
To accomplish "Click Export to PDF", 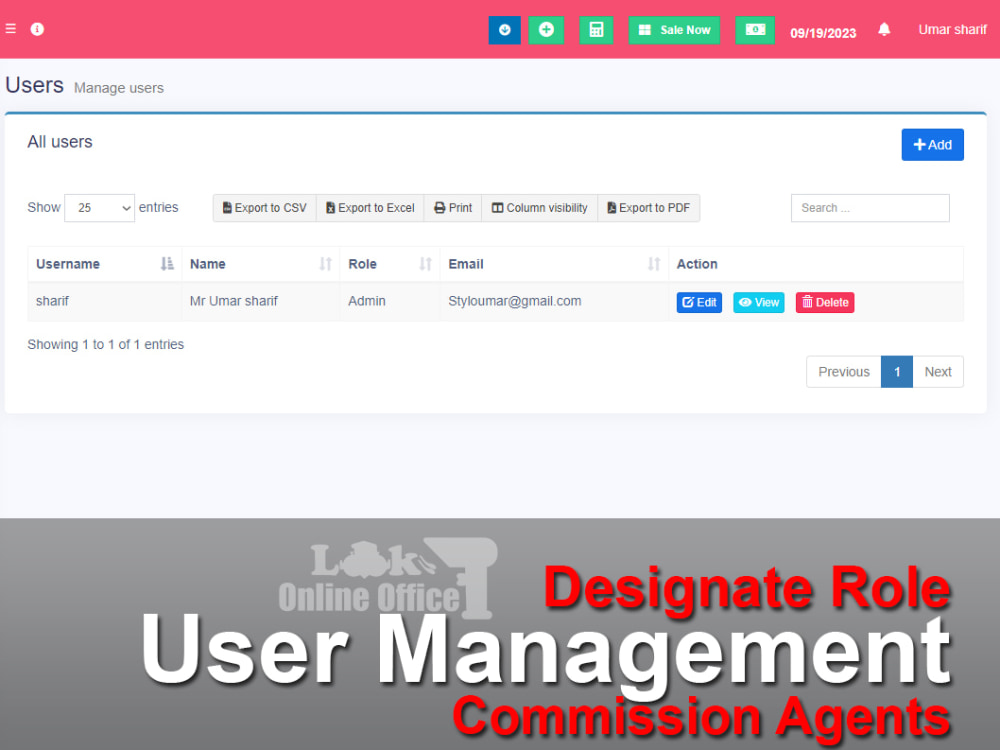I will tap(649, 208).
